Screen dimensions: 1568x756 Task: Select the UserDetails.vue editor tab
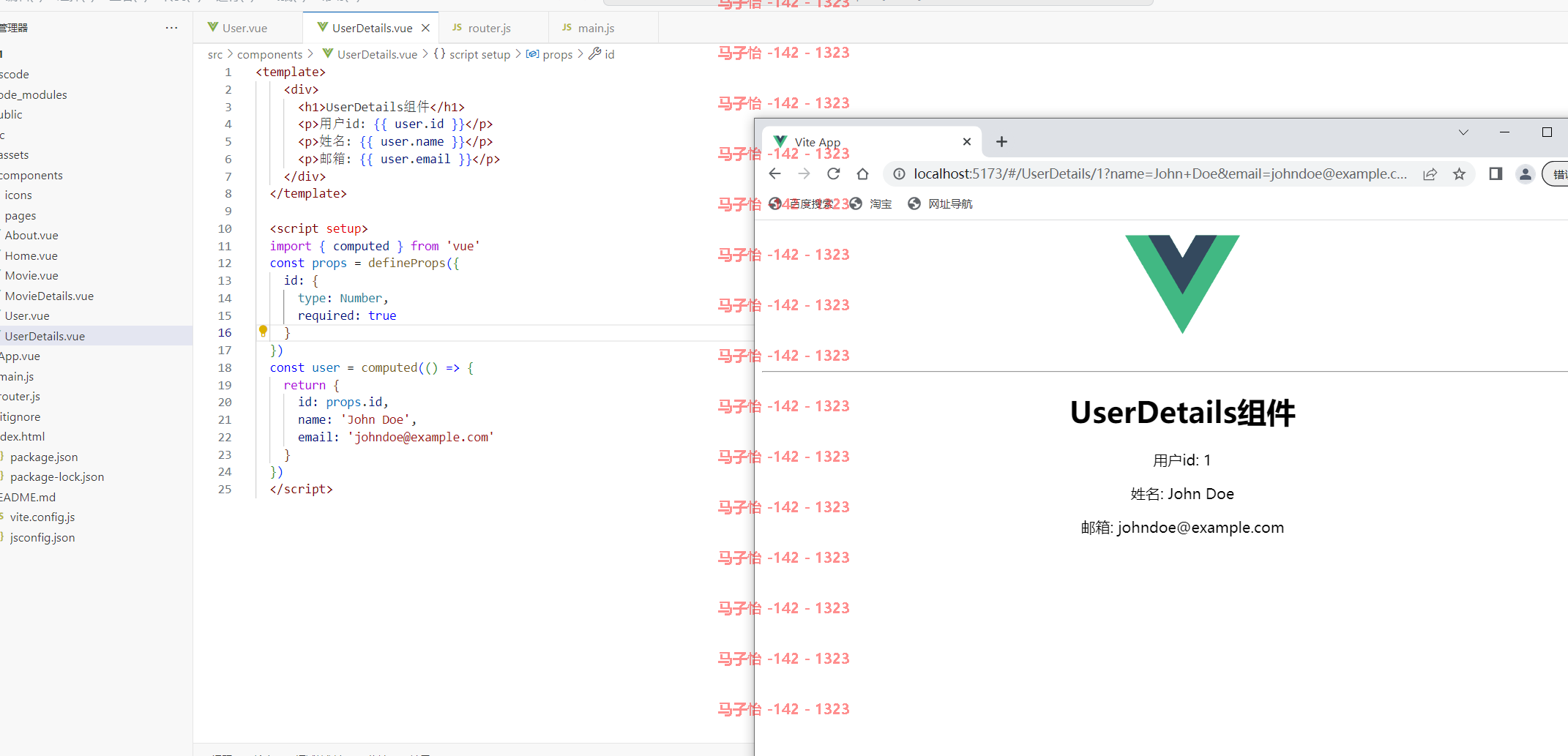click(x=371, y=28)
